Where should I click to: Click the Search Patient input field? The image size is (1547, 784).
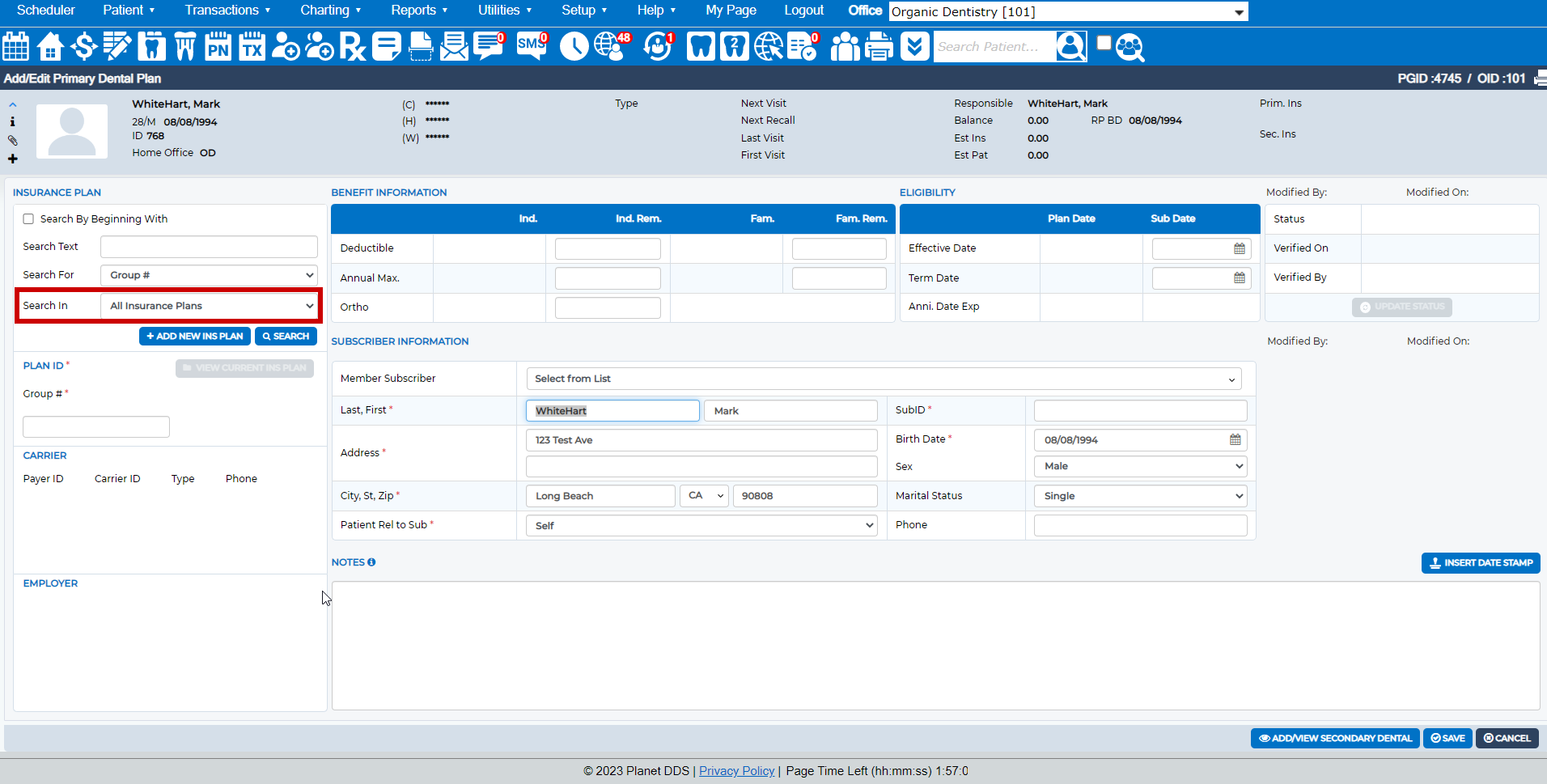coord(994,46)
